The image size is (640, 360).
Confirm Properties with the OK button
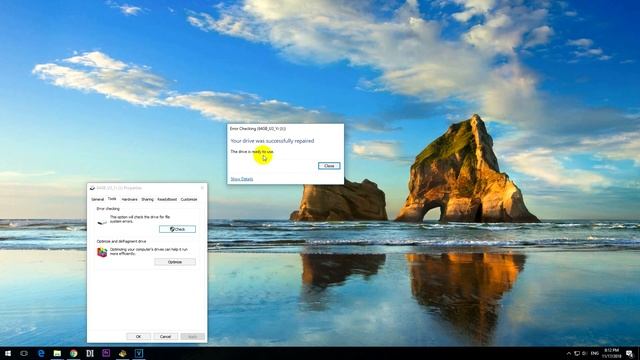[x=138, y=337]
